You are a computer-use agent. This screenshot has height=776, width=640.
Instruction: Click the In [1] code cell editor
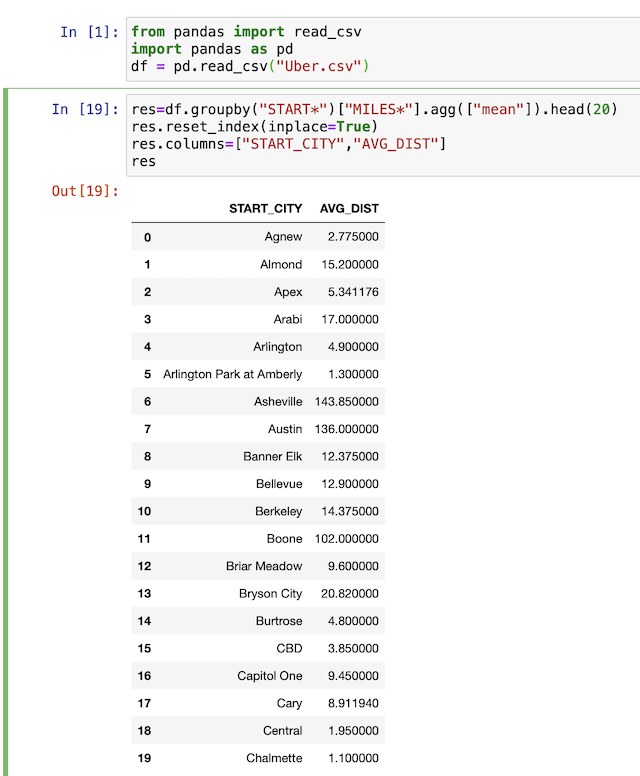pyautogui.click(x=383, y=49)
